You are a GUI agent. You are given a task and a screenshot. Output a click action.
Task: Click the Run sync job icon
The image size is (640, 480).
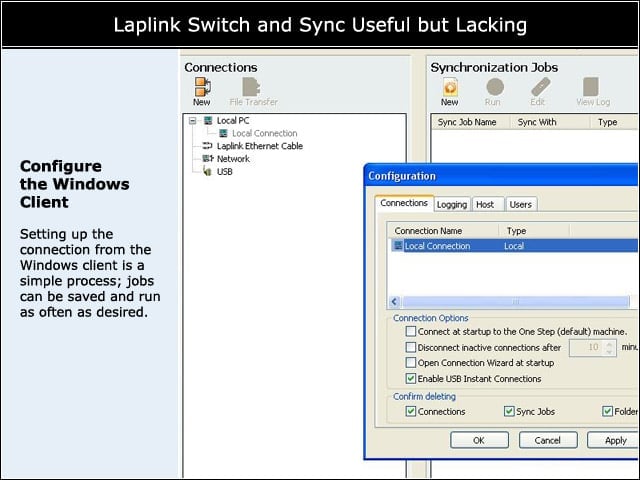[495, 87]
